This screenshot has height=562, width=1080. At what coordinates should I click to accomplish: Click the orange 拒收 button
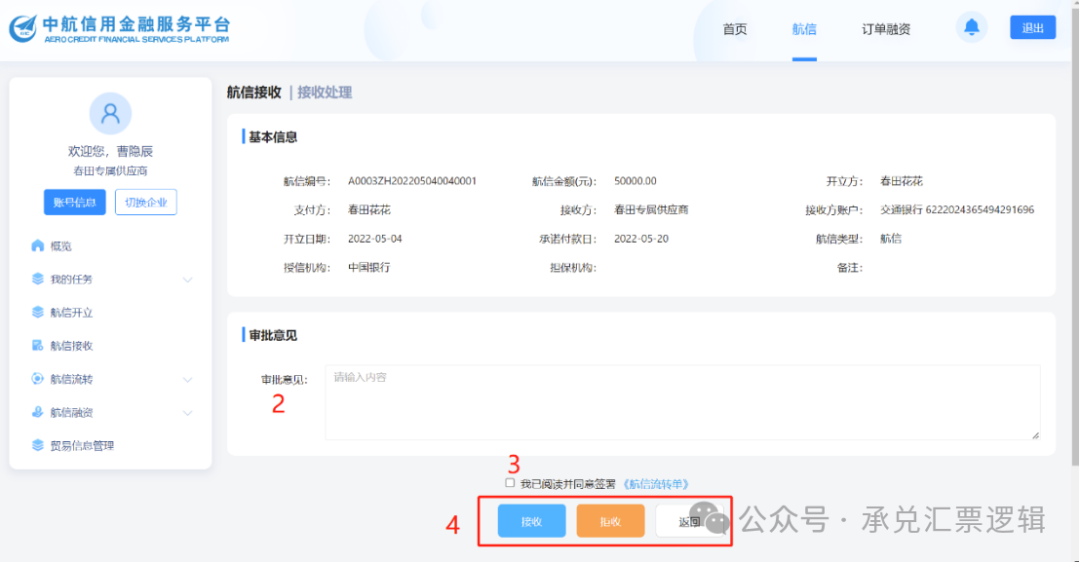click(x=610, y=521)
